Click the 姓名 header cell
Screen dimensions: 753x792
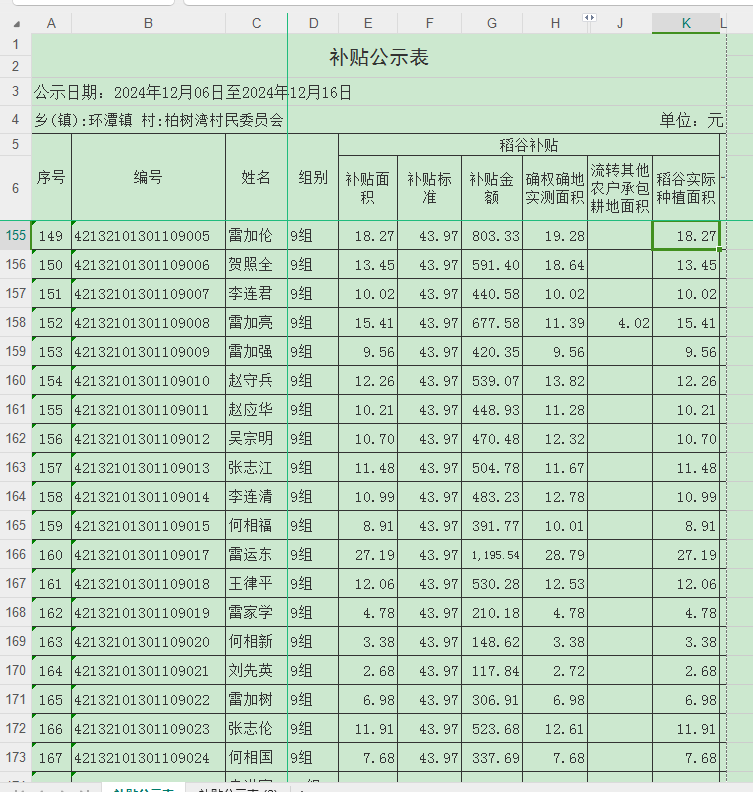256,177
